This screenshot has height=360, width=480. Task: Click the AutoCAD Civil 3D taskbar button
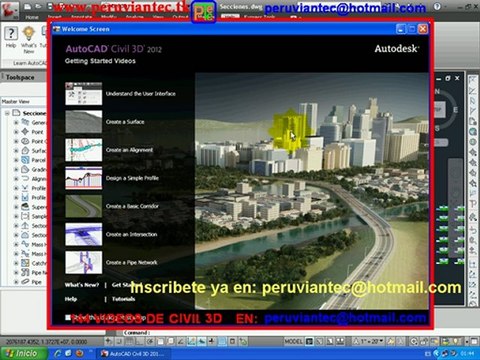pyautogui.click(x=135, y=353)
